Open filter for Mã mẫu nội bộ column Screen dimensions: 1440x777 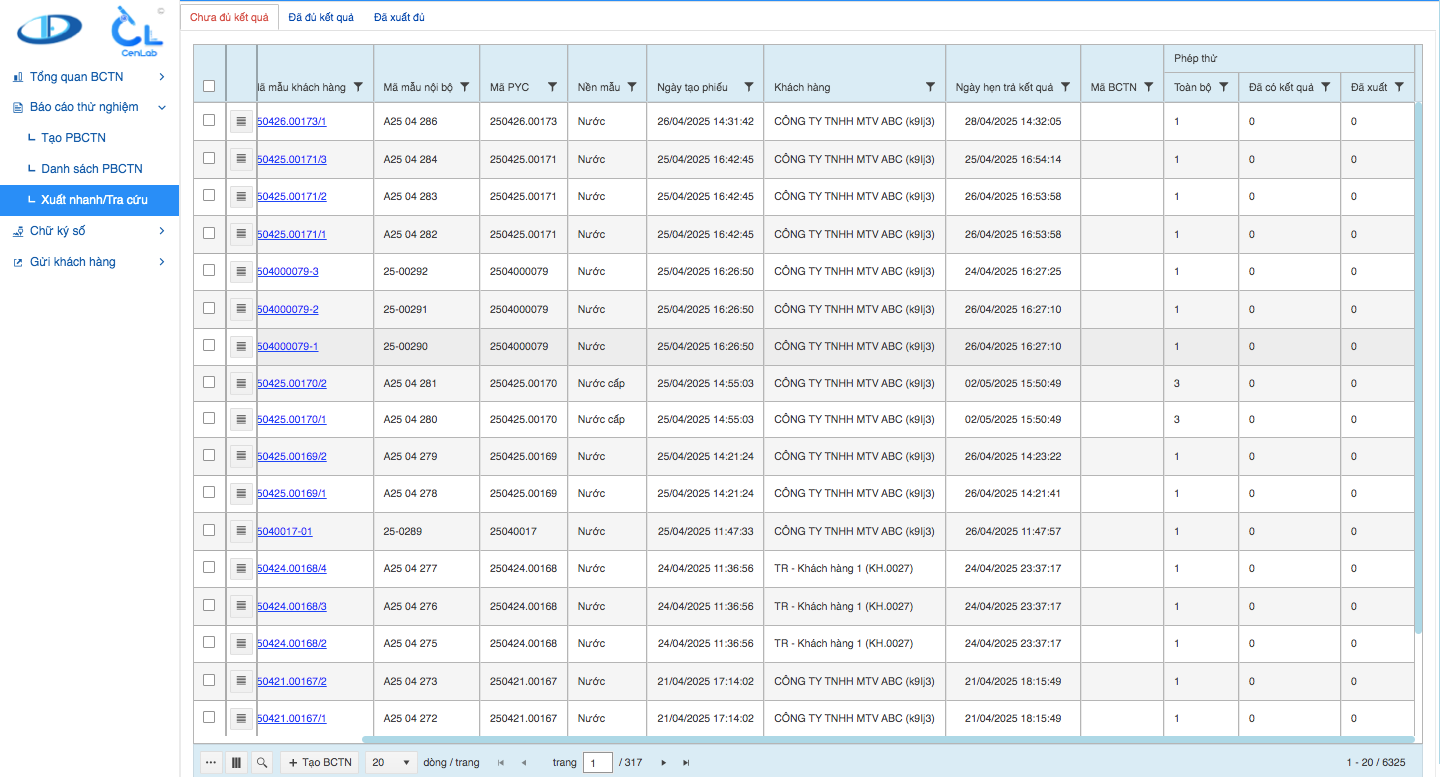[465, 87]
